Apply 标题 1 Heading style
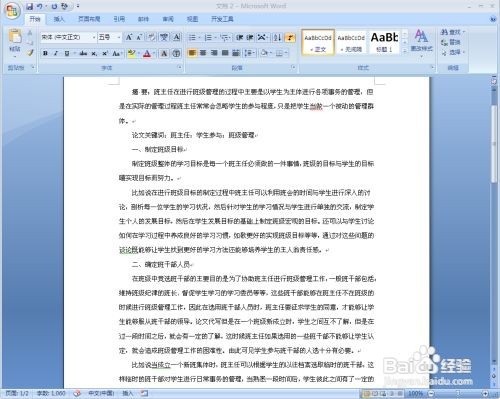The height and width of the screenshot is (399, 500). 384,42
